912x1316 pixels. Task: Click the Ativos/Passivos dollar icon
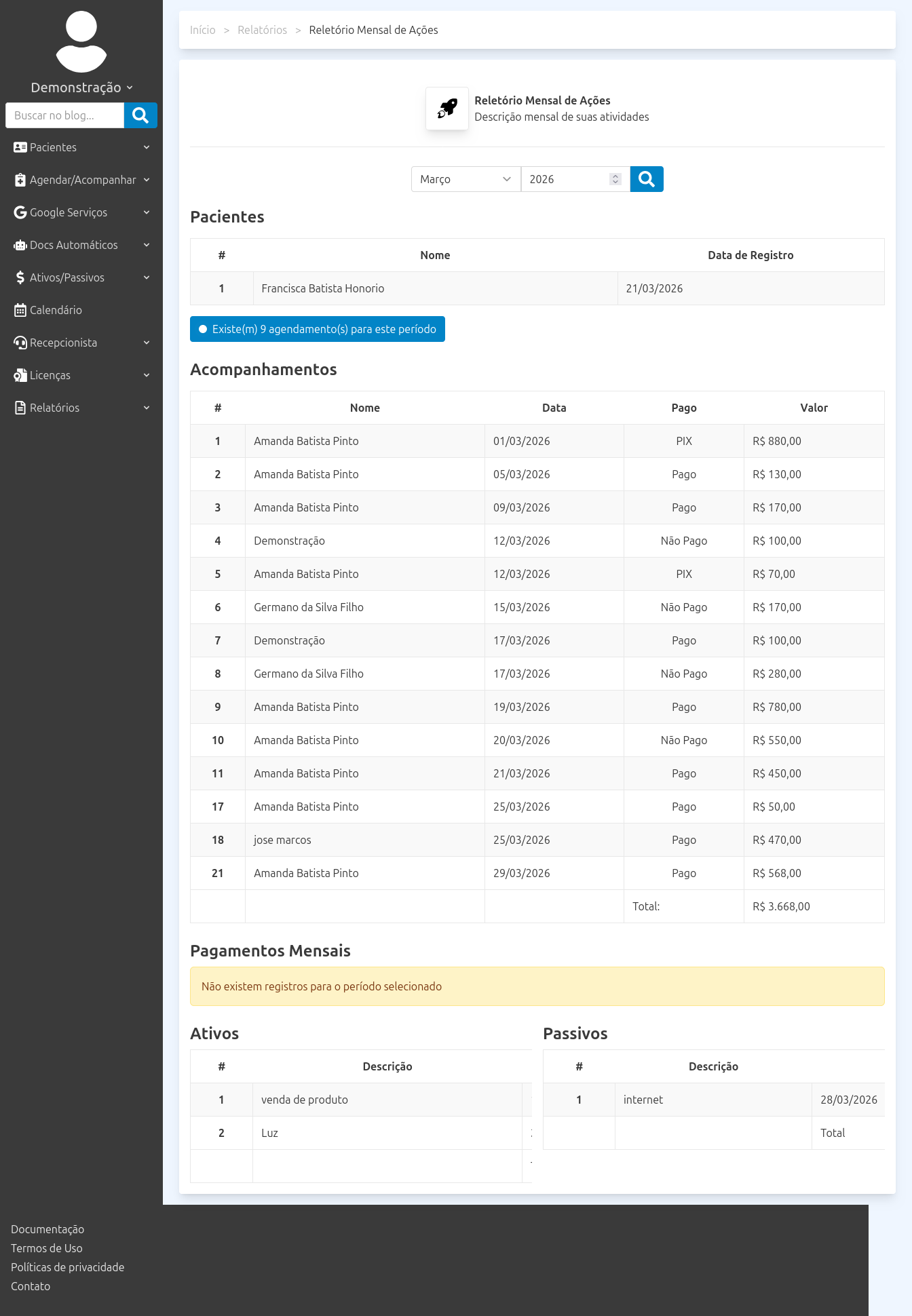coord(20,277)
